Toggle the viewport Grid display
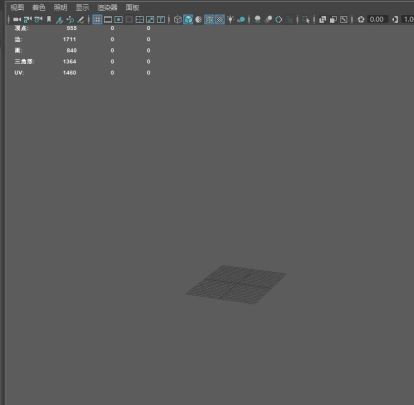This screenshot has height=405, width=414. tap(97, 20)
